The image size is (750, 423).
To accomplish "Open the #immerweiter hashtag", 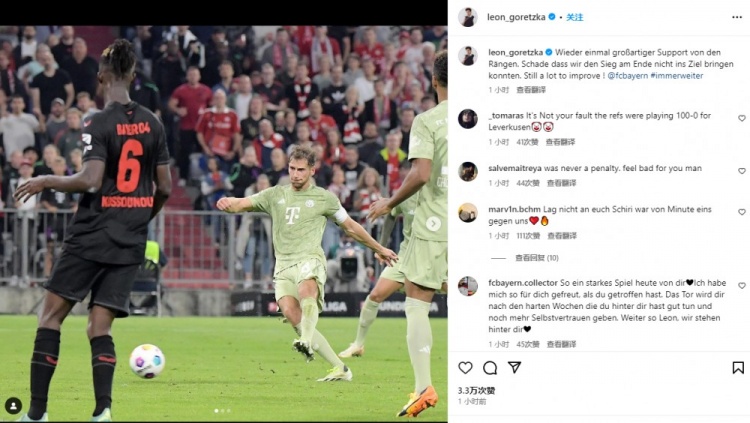I will point(677,76).
